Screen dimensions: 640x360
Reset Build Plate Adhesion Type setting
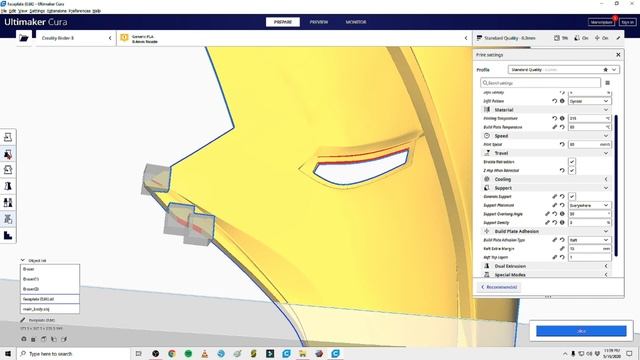(562, 240)
